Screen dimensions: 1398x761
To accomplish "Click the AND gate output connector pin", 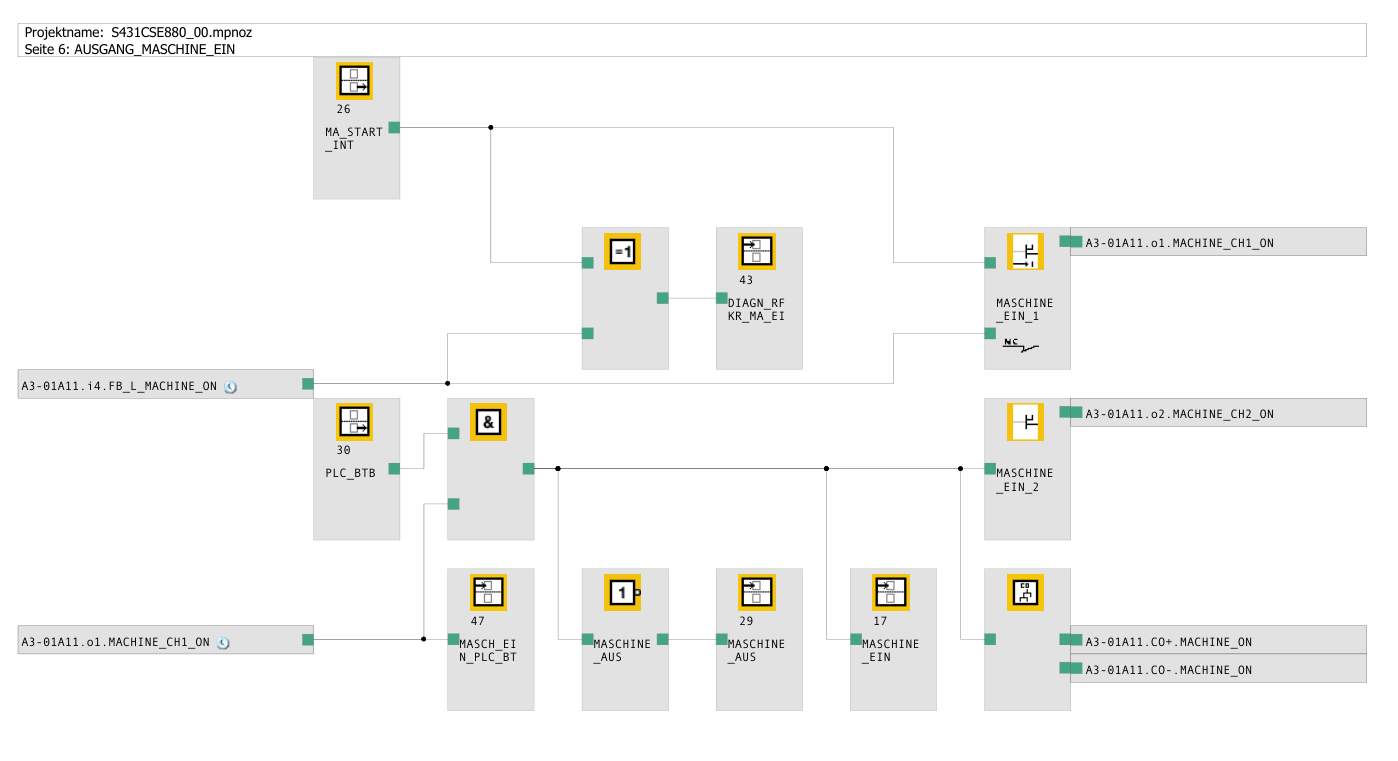I will click(528, 468).
